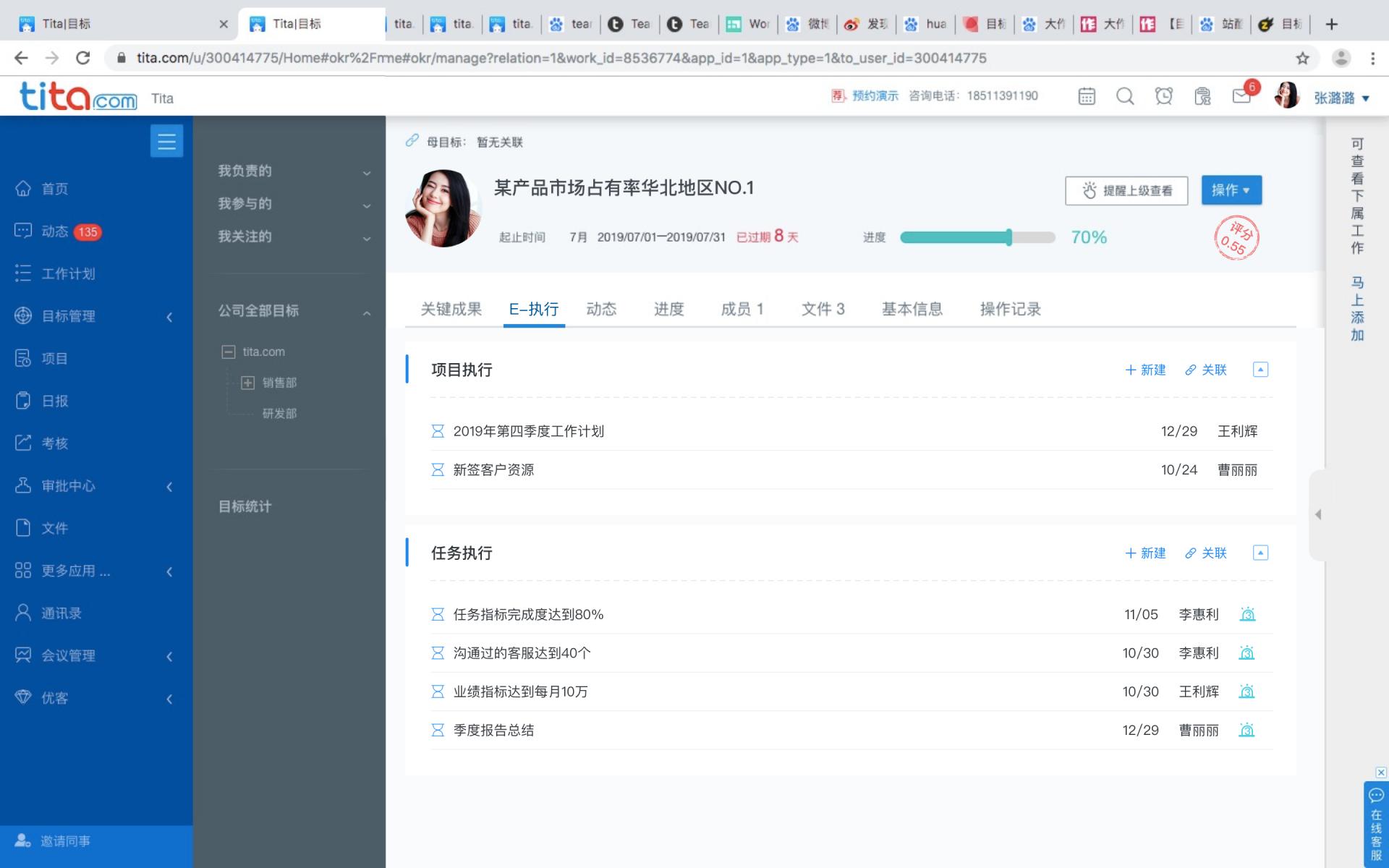Switch to the 关键成果 tab
The height and width of the screenshot is (868, 1389).
click(x=449, y=309)
